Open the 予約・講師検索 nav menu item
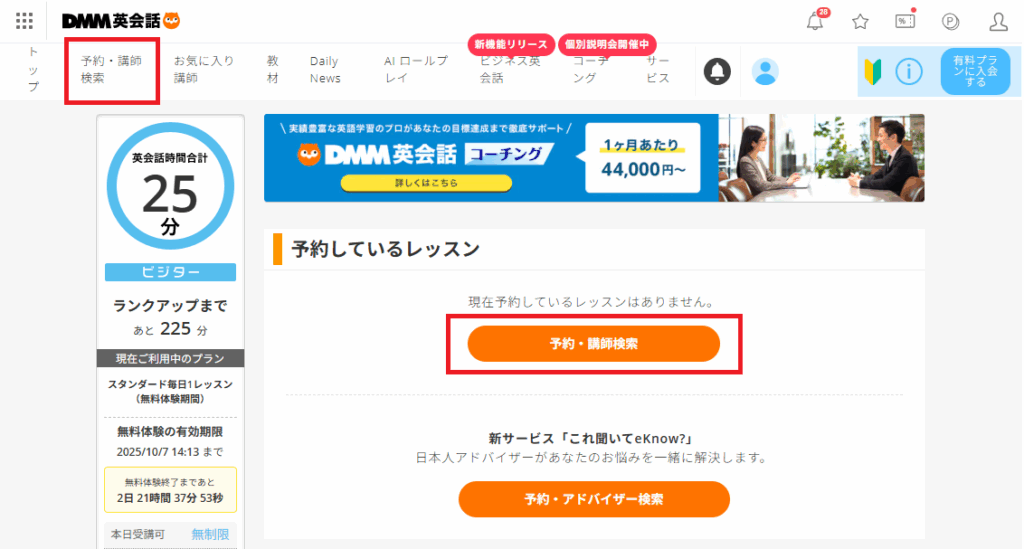 111,69
